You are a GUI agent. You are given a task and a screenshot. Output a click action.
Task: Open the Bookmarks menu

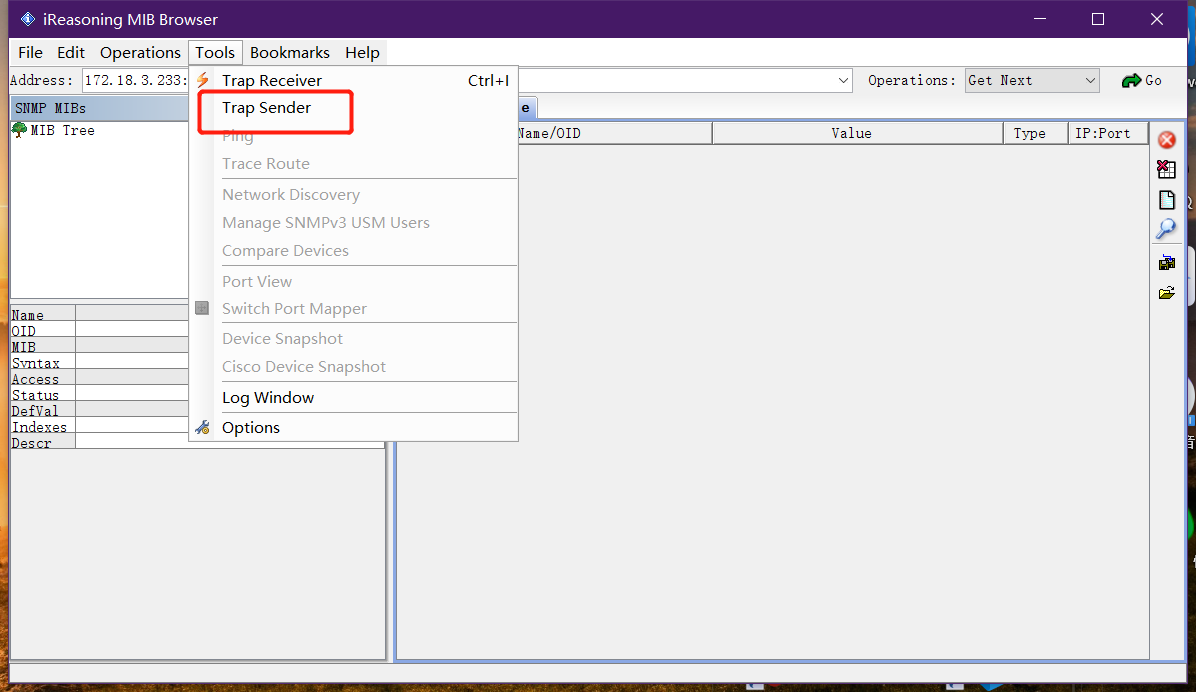coord(289,52)
